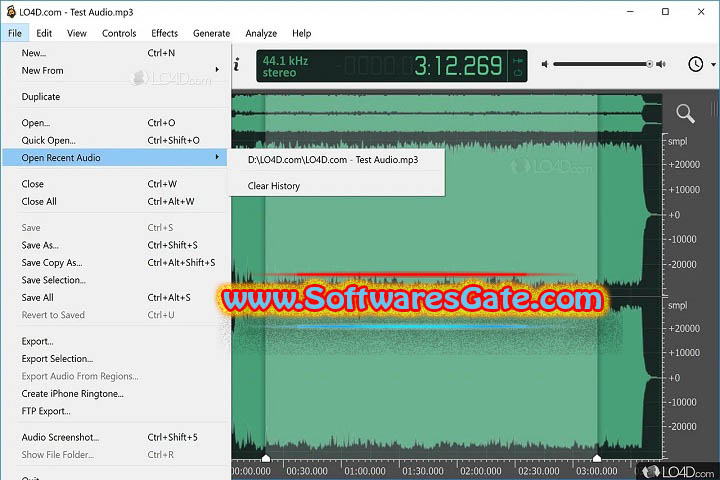The height and width of the screenshot is (480, 720).
Task: Click the overview waveform strip at top
Action: pos(446,112)
